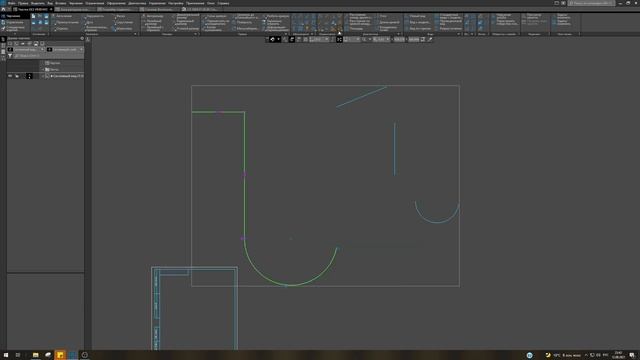Viewport: 640px width, 360px height.
Task: Expand the Системный вид tree node
Action: (43, 76)
